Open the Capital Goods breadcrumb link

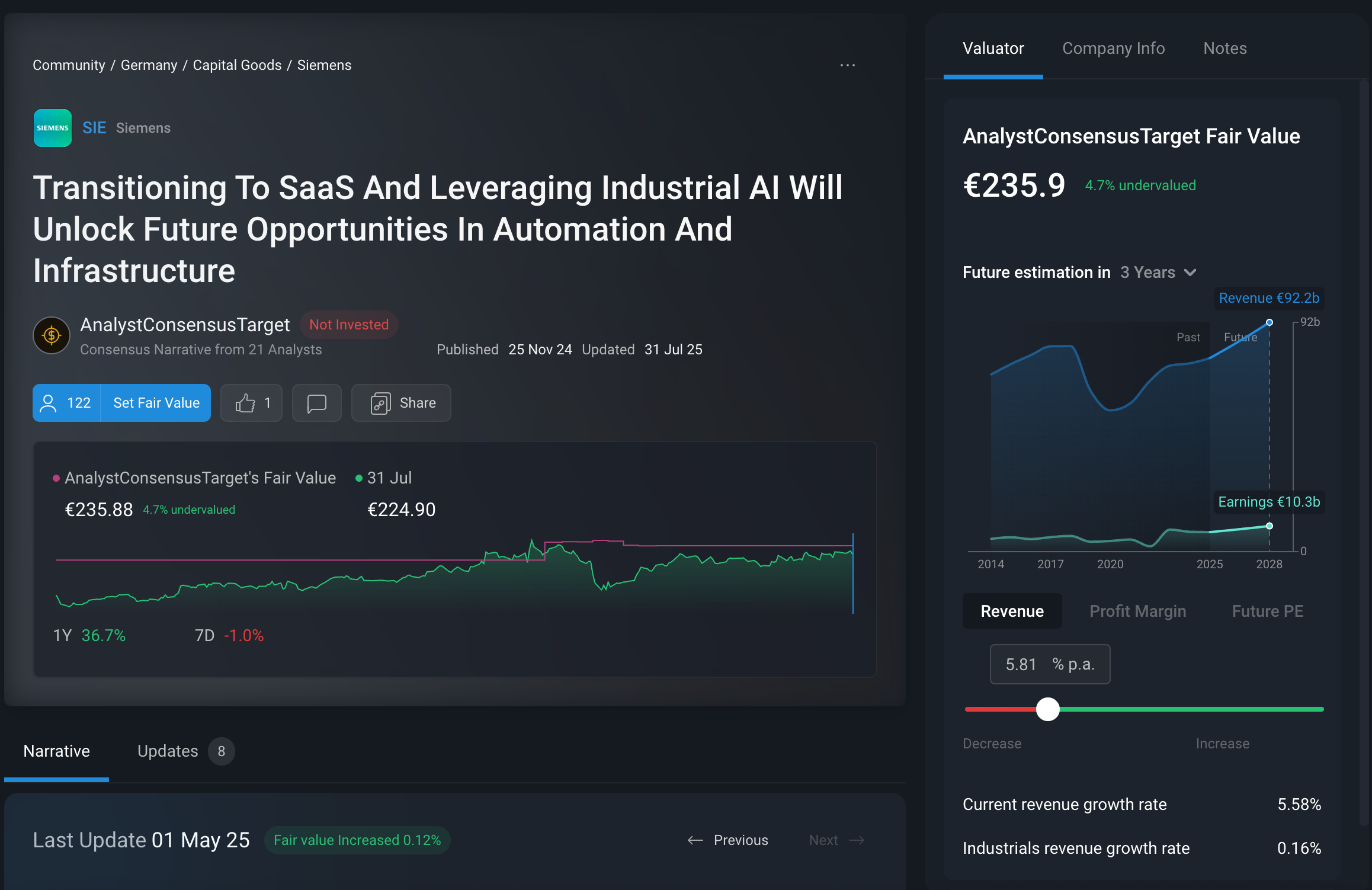[x=238, y=65]
